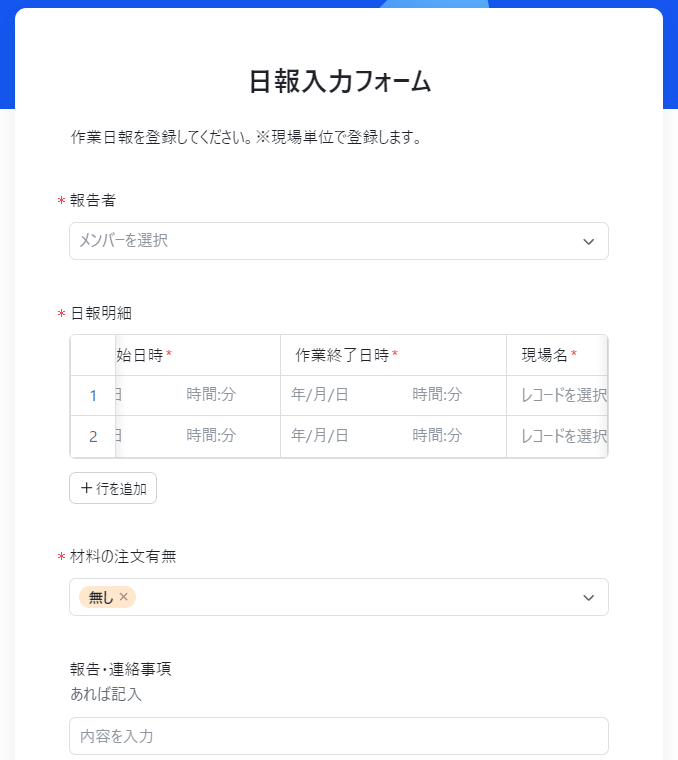Screen dimensions: 678x760
Task: Select row number 2 in 日報明細 table
Action: 93,436
